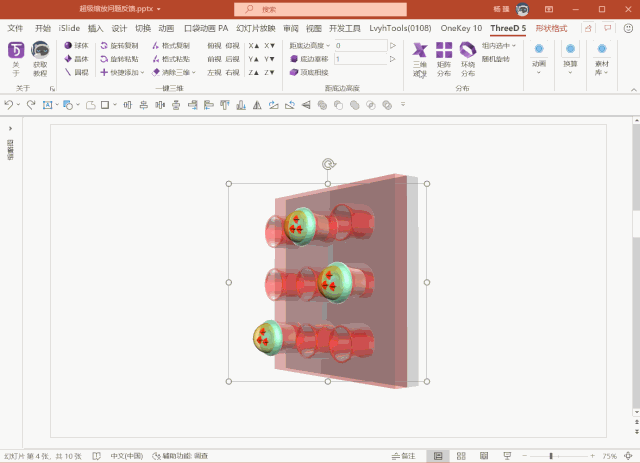The width and height of the screenshot is (640, 463).
Task: Toggle 备注 notes pane
Action: 403,456
